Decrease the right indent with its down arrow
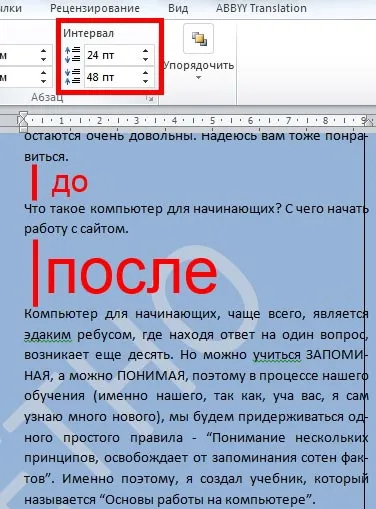376x509 pixels. (43, 81)
